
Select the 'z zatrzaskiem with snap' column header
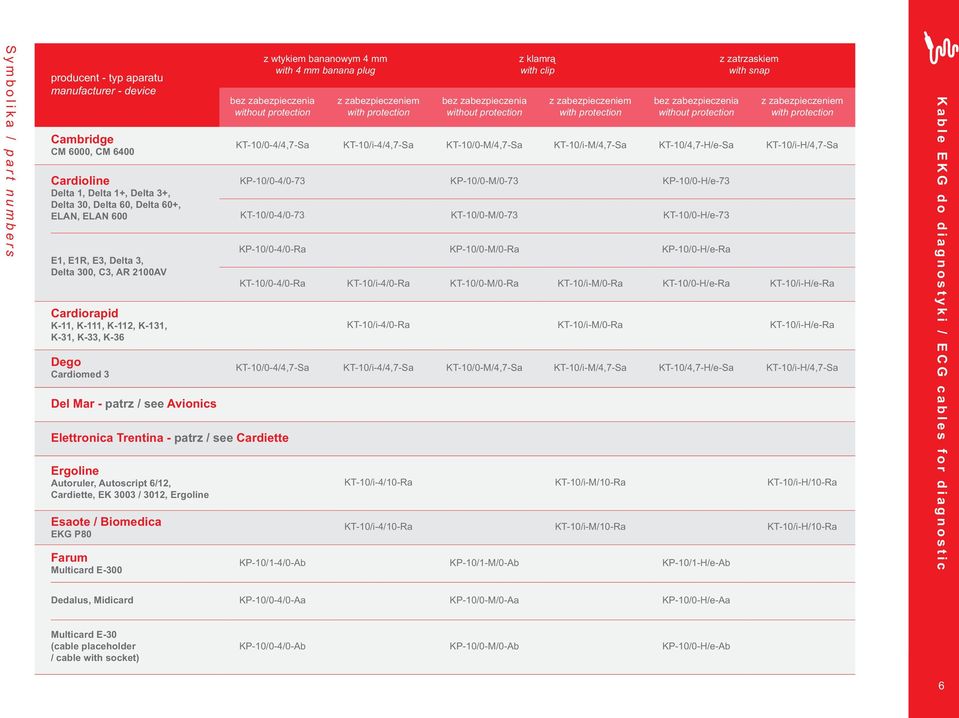click(749, 64)
